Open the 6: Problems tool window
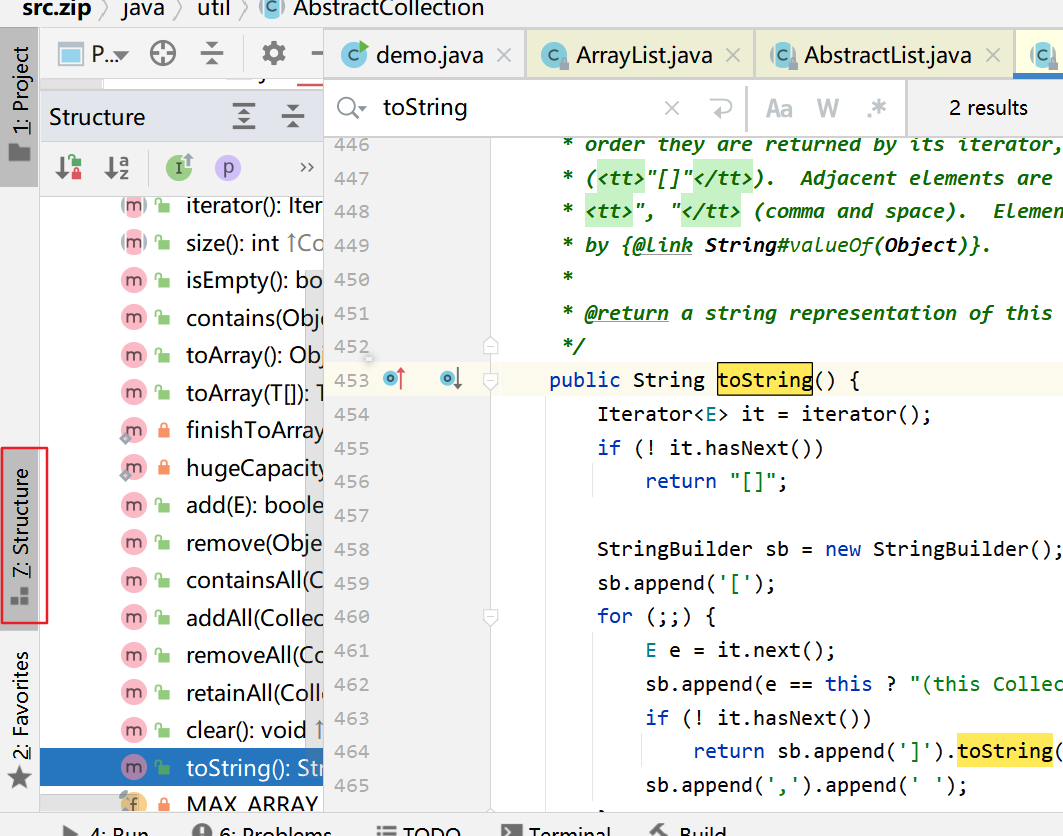1063x836 pixels. tap(262, 830)
